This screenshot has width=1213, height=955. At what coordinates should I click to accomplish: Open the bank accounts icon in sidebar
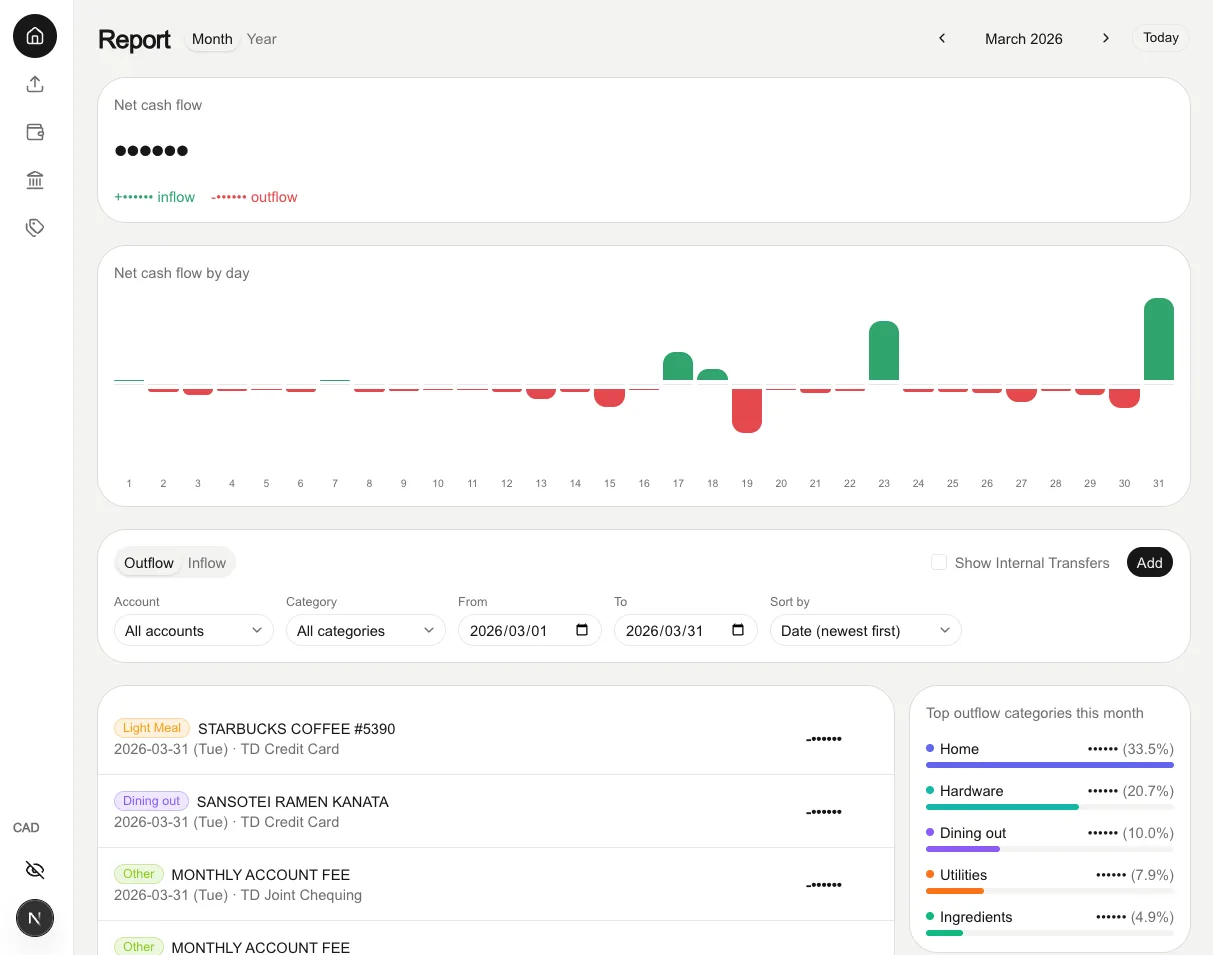(x=35, y=180)
